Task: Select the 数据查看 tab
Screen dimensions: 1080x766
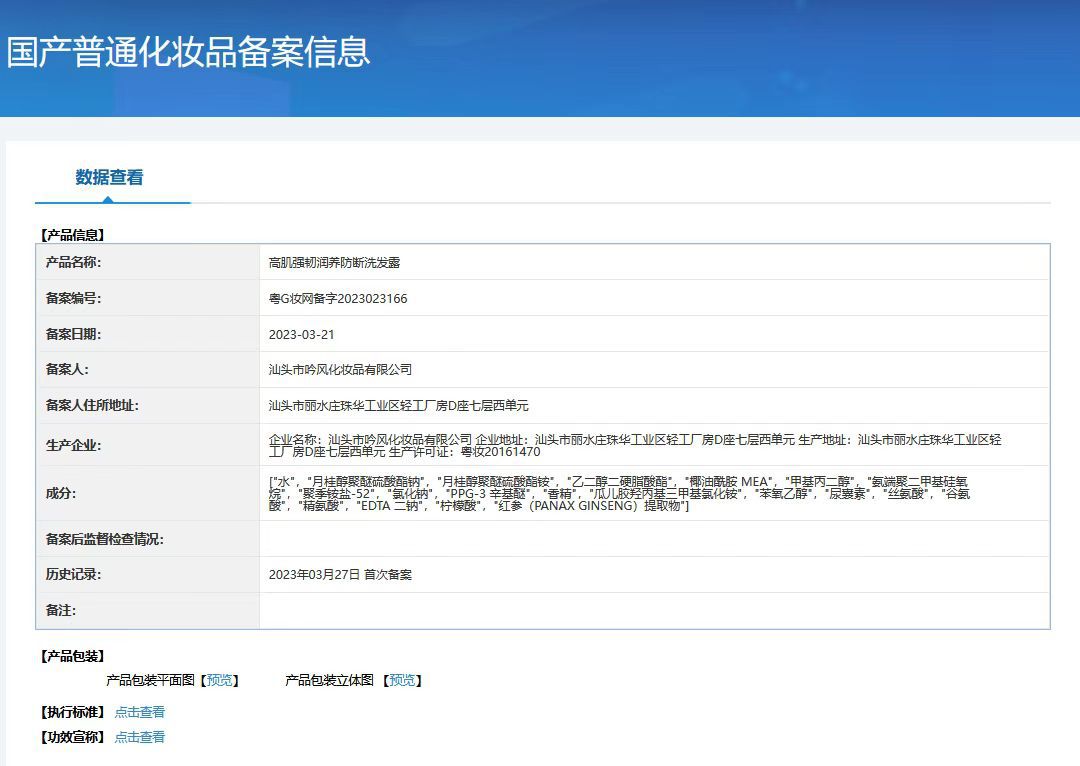Action: click(110, 178)
